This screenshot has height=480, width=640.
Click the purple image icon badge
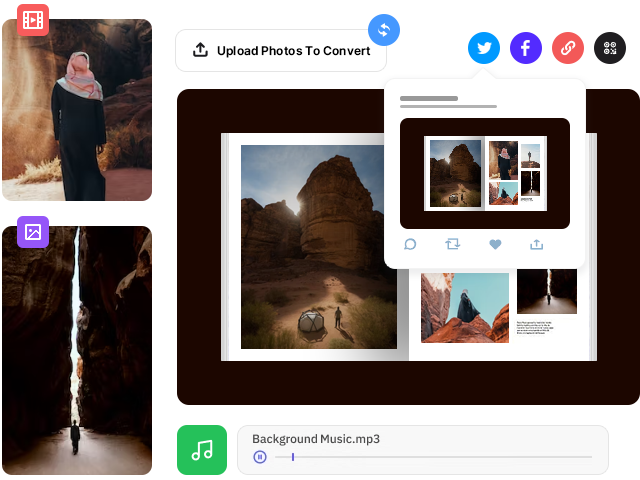(x=33, y=231)
